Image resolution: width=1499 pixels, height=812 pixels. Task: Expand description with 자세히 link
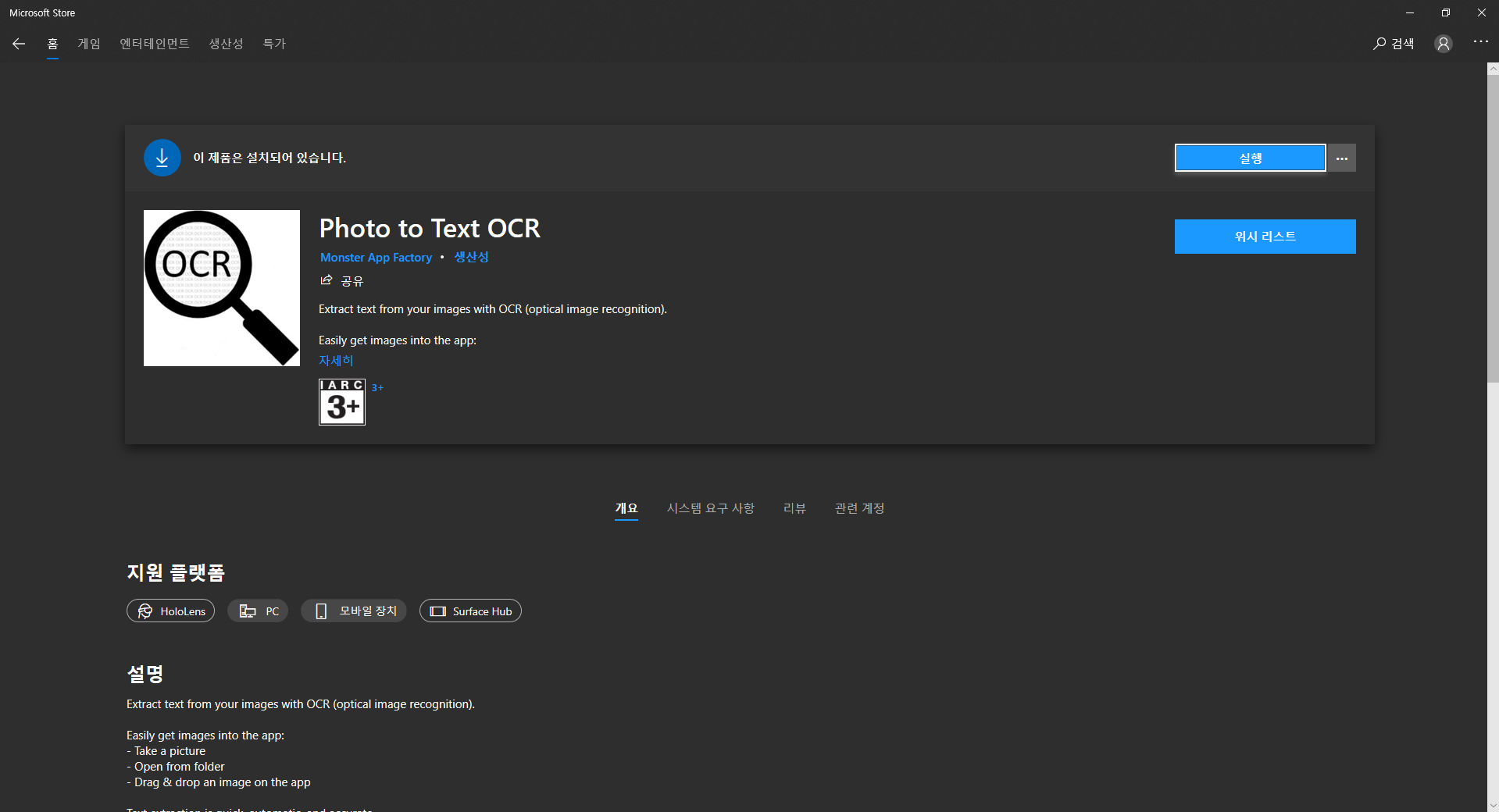tap(336, 361)
